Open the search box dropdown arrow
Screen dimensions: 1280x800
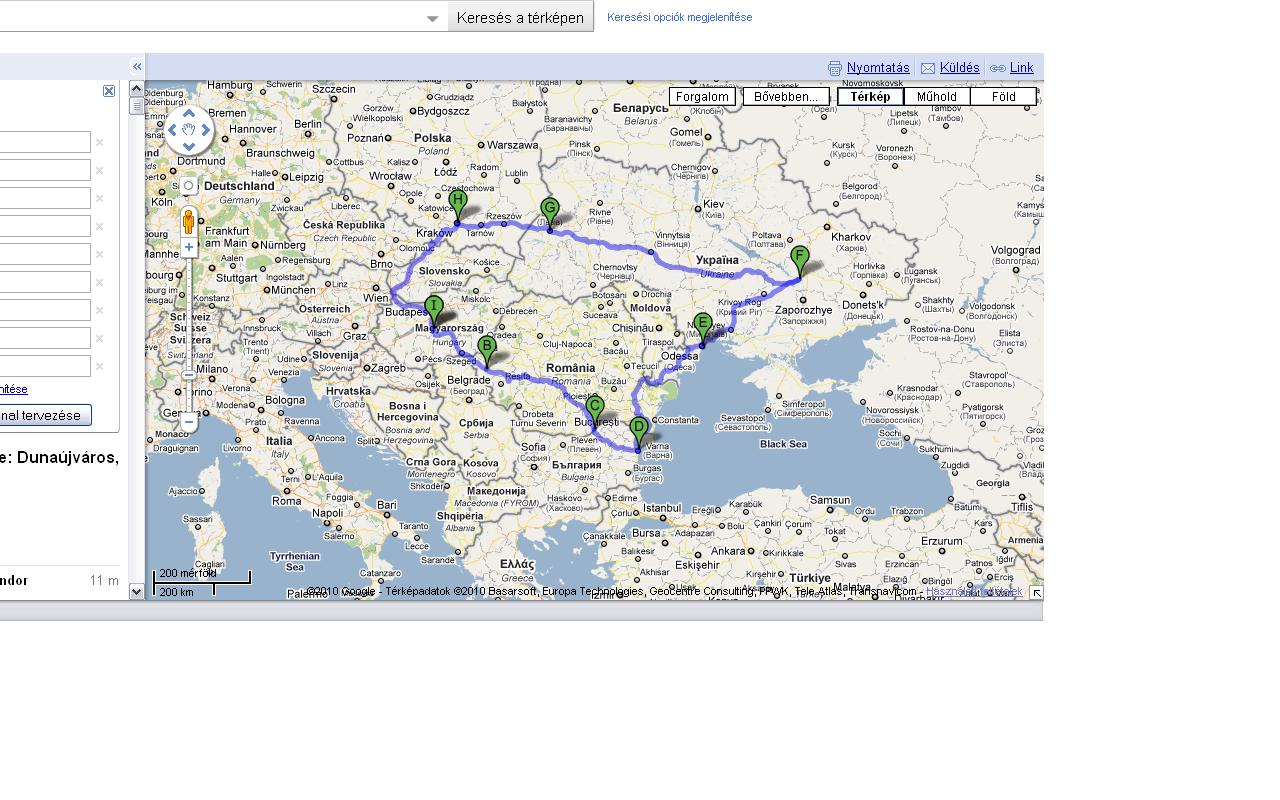433,18
